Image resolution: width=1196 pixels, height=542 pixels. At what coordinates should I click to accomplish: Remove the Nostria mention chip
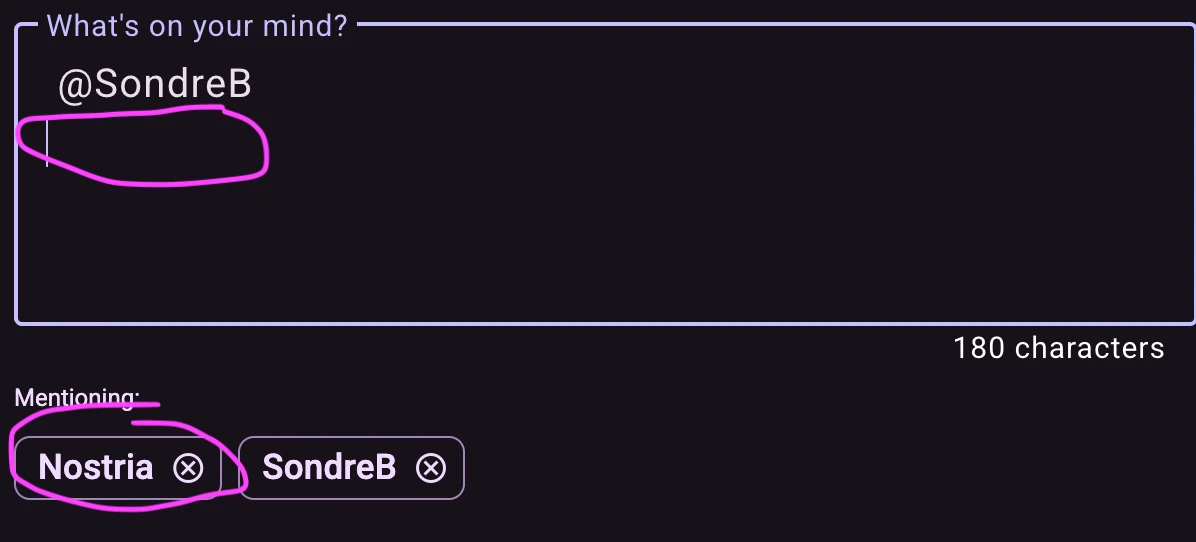click(188, 468)
